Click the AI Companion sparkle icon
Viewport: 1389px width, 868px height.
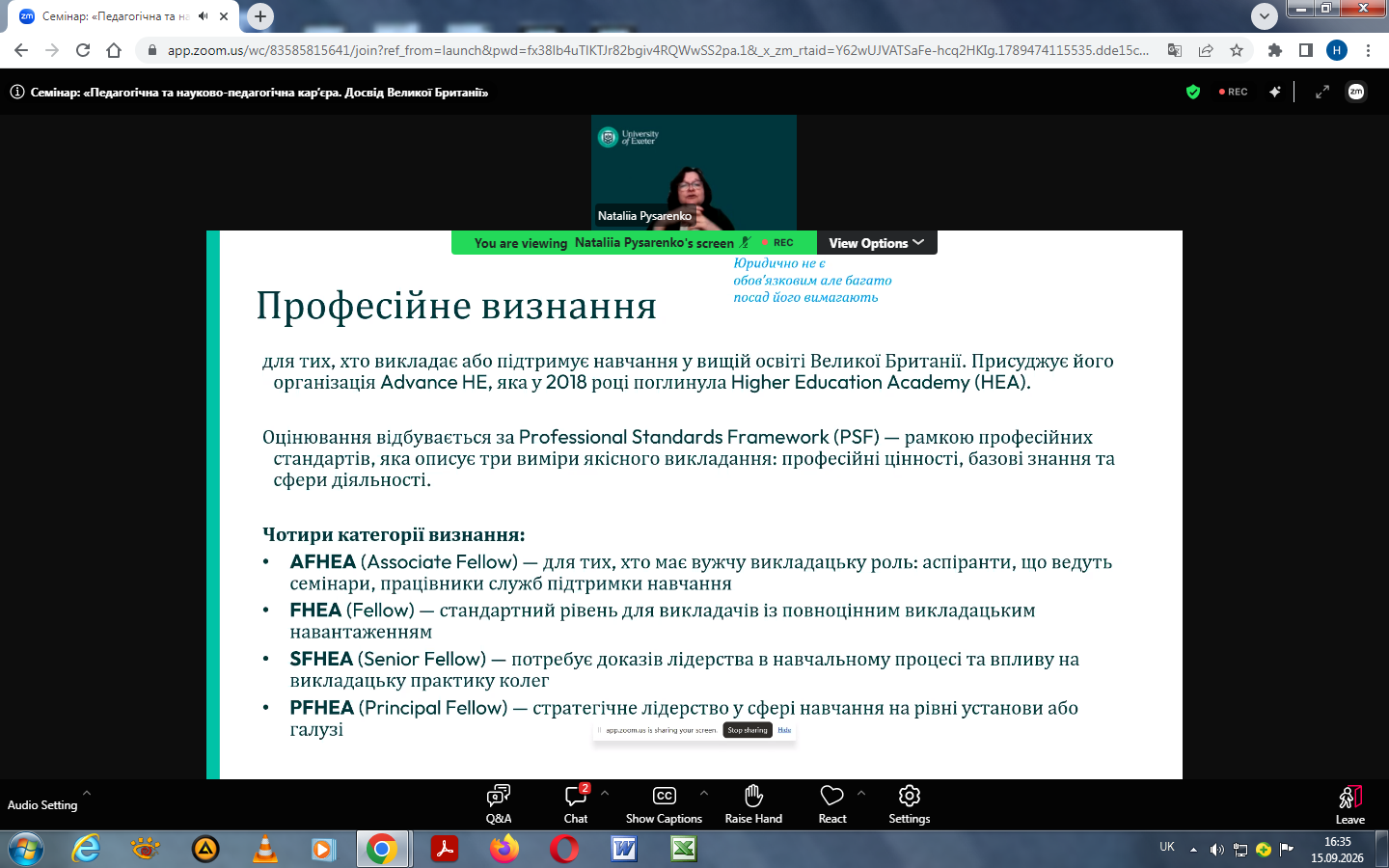1275,92
